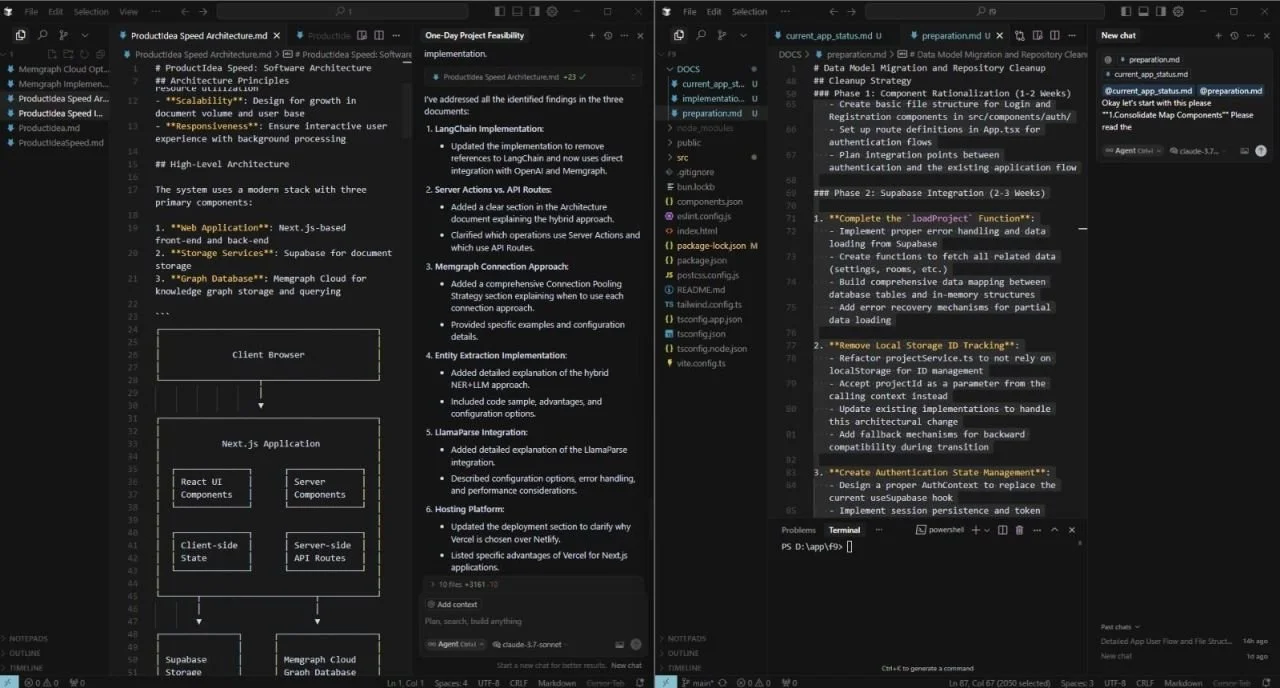Screen dimensions: 1280x688
Task: Switch to current_app_status.md tab
Action: click(828, 35)
